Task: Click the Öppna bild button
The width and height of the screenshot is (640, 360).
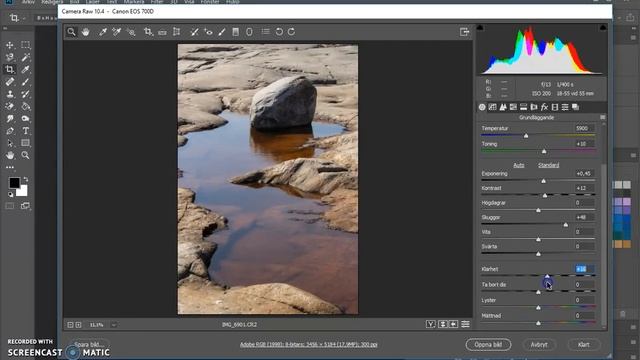Action: [x=488, y=344]
